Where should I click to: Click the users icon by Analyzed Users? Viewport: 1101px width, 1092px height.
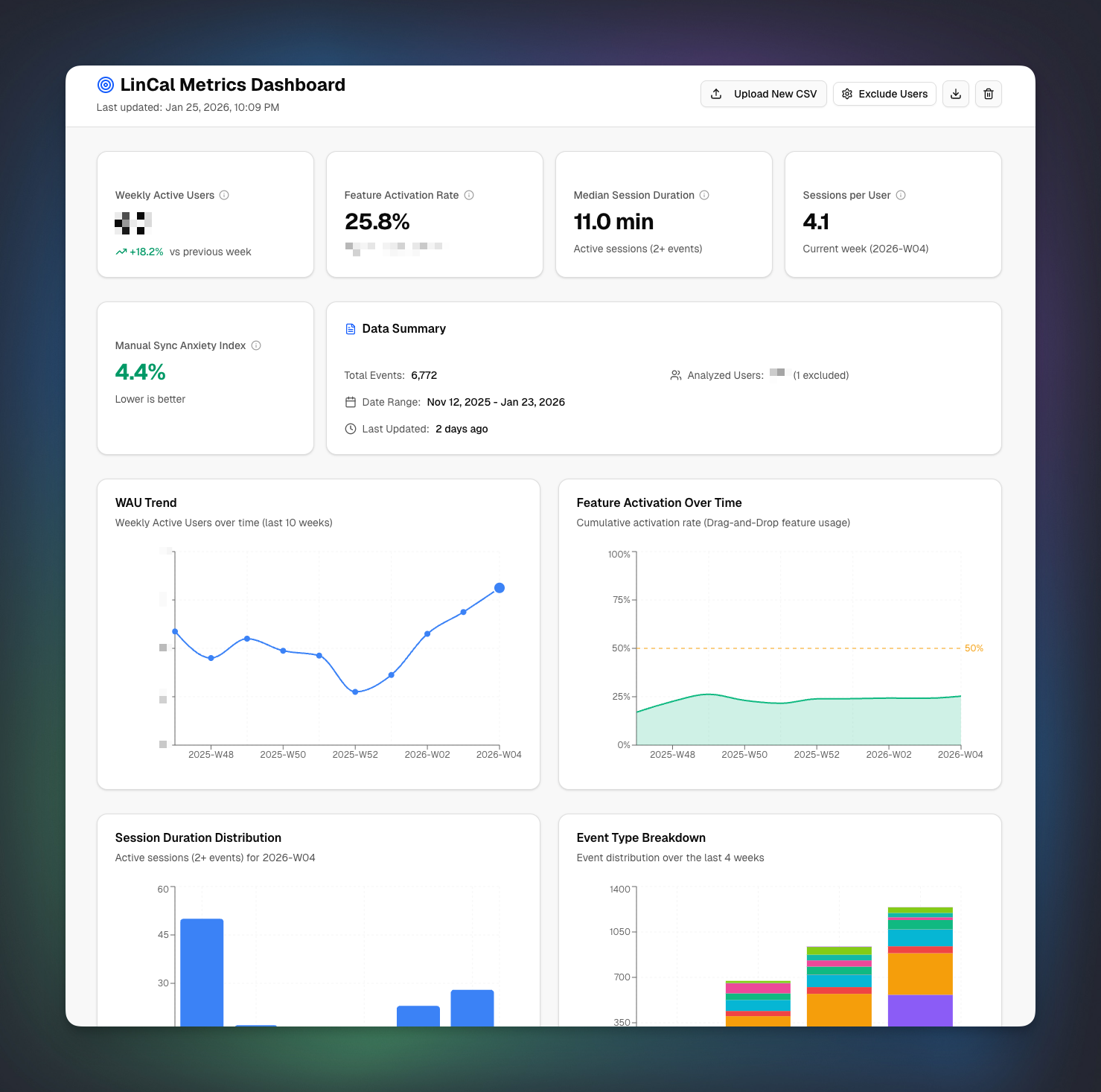pyautogui.click(x=676, y=375)
